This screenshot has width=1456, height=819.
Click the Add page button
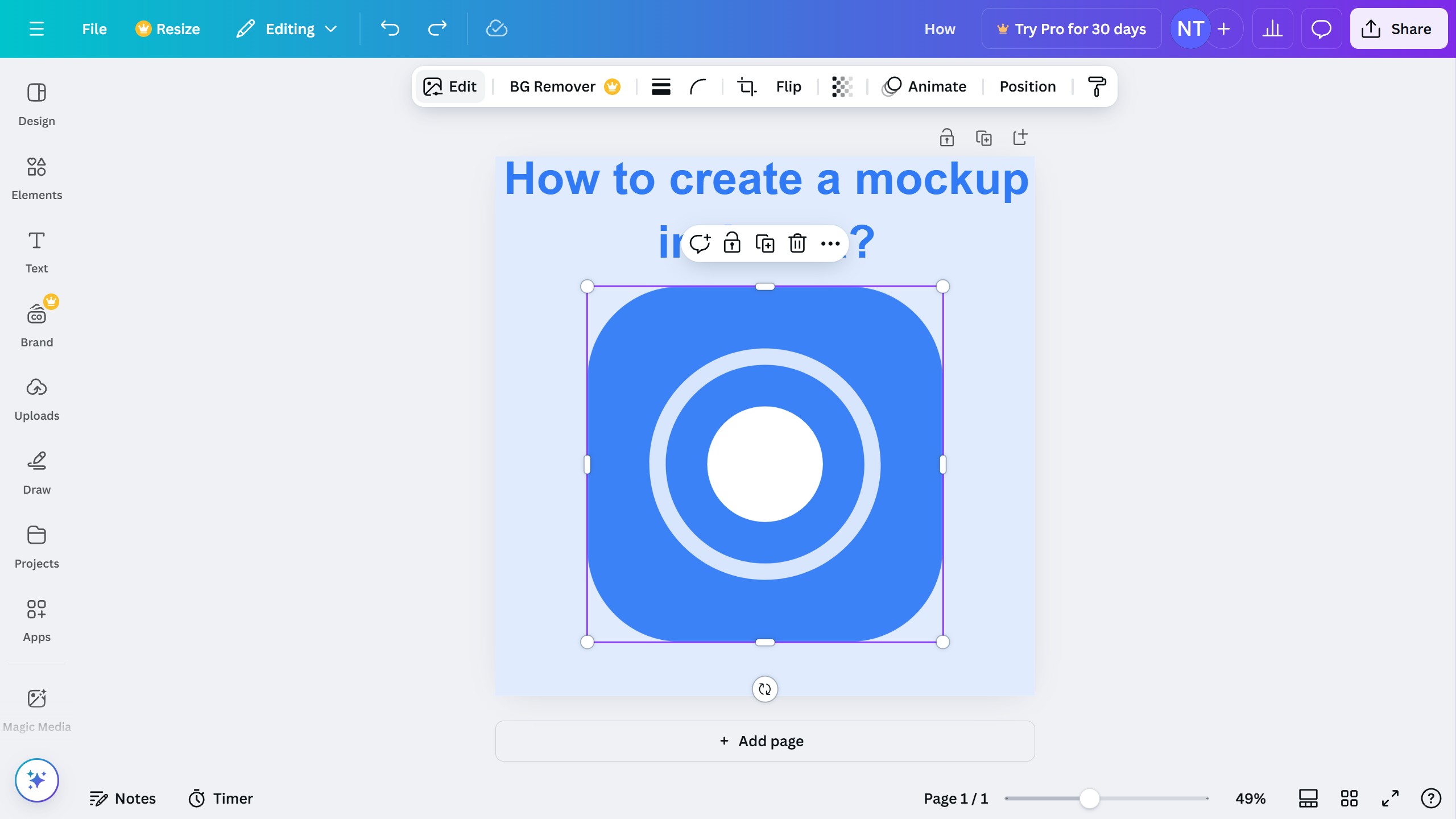pyautogui.click(x=765, y=741)
